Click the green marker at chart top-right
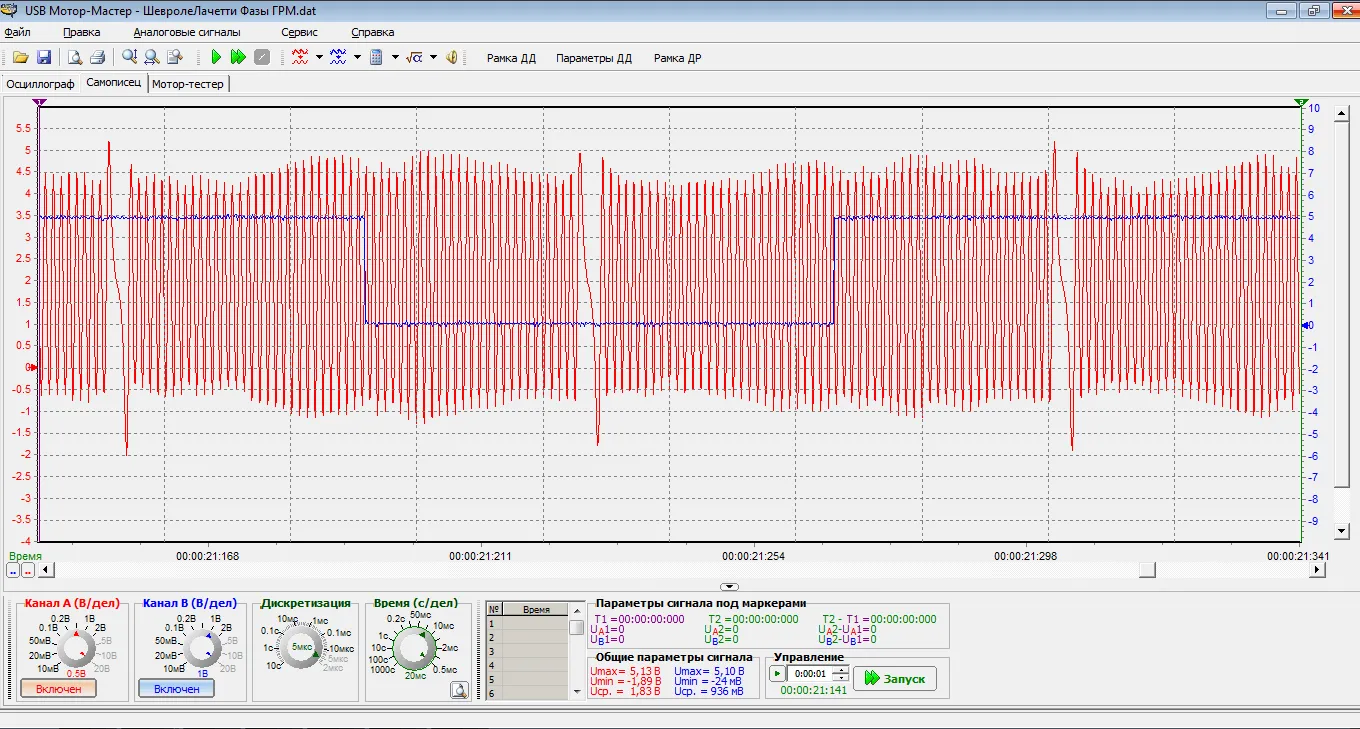The image size is (1360, 729). pyautogui.click(x=1301, y=102)
